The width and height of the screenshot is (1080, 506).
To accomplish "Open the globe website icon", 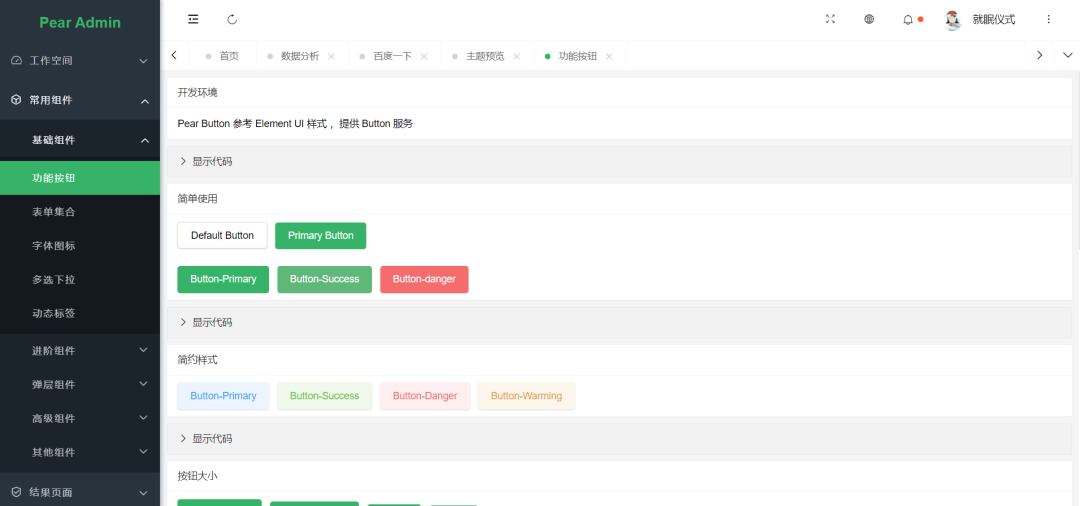I will (x=869, y=19).
